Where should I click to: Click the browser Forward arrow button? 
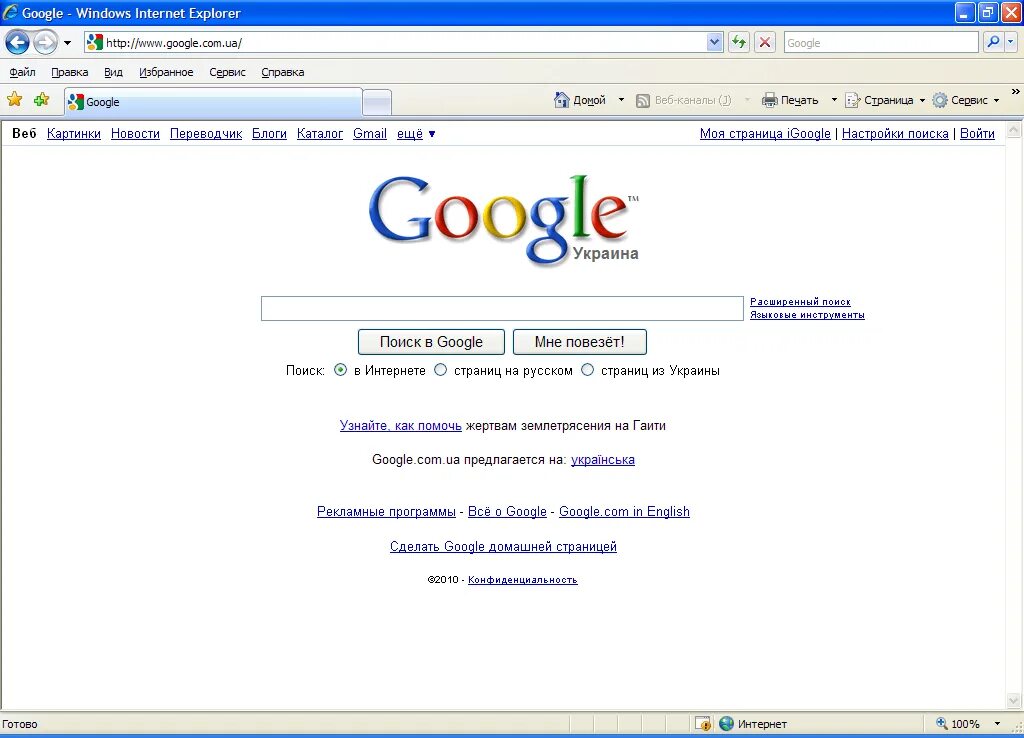click(45, 43)
